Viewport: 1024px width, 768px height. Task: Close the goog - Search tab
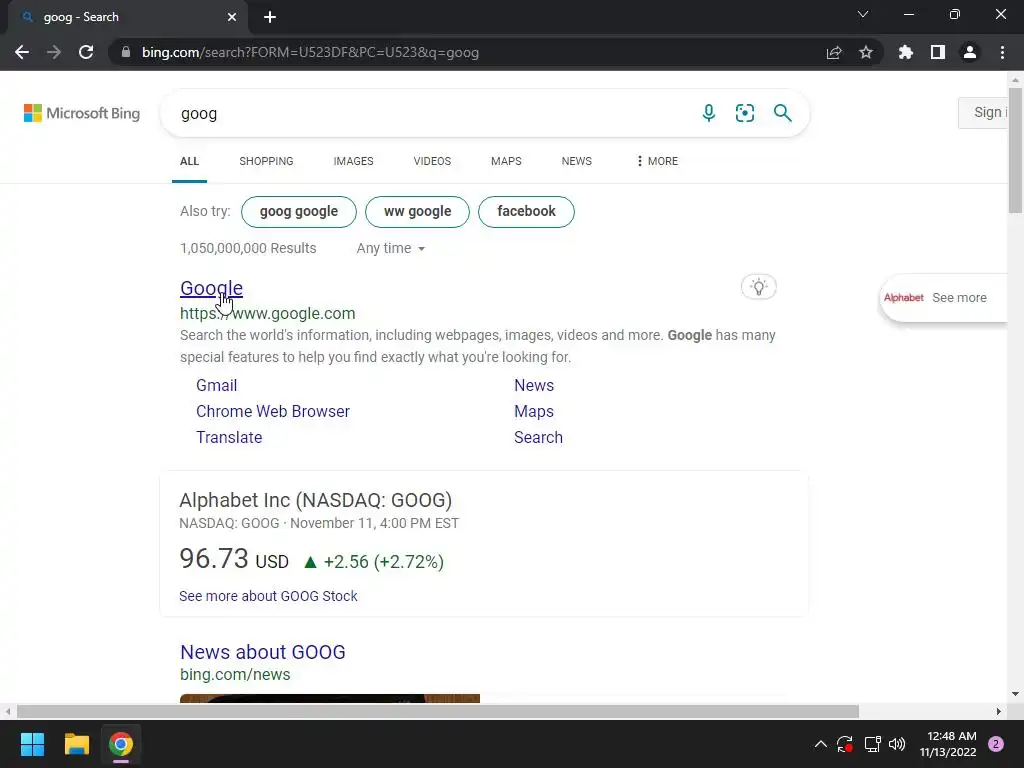[232, 17]
